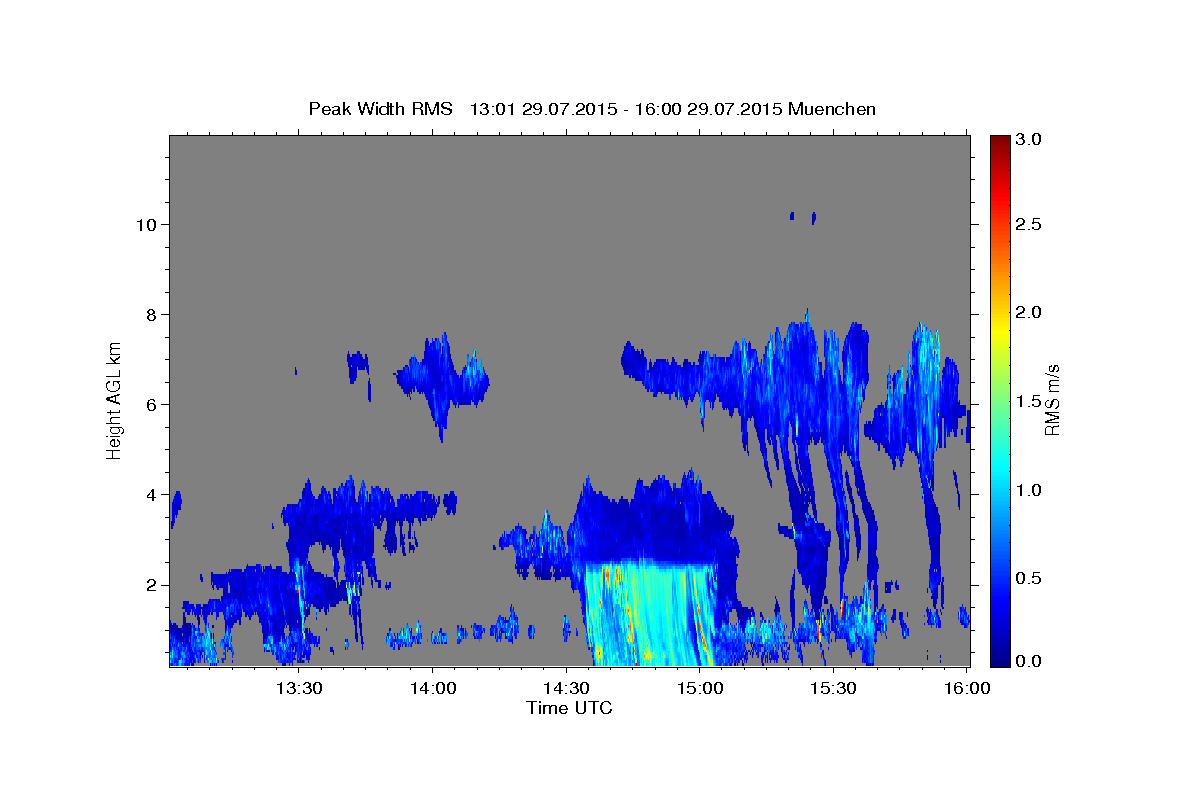Click the cyan rain column near 14:45

[650, 615]
